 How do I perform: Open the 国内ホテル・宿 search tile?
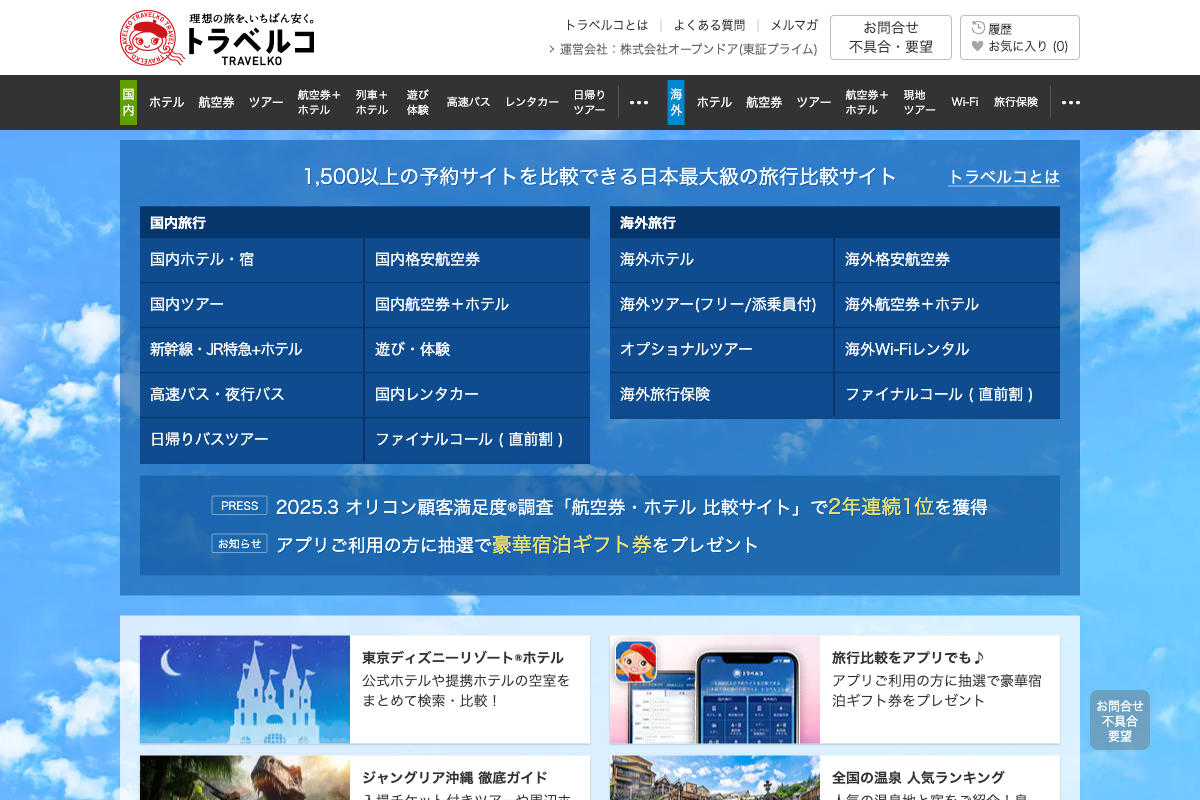pos(251,259)
